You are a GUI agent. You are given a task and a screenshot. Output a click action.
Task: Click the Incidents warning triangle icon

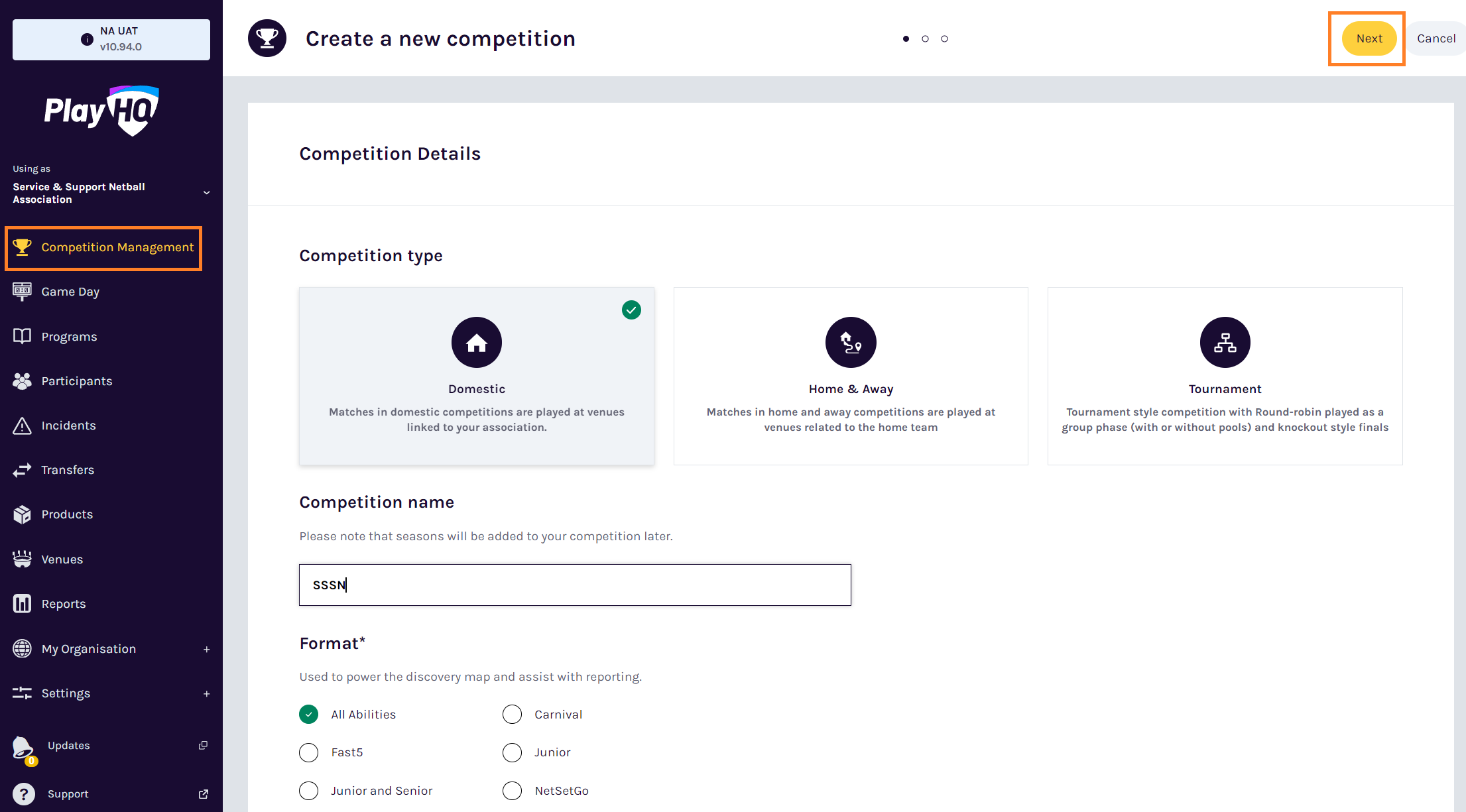22,426
